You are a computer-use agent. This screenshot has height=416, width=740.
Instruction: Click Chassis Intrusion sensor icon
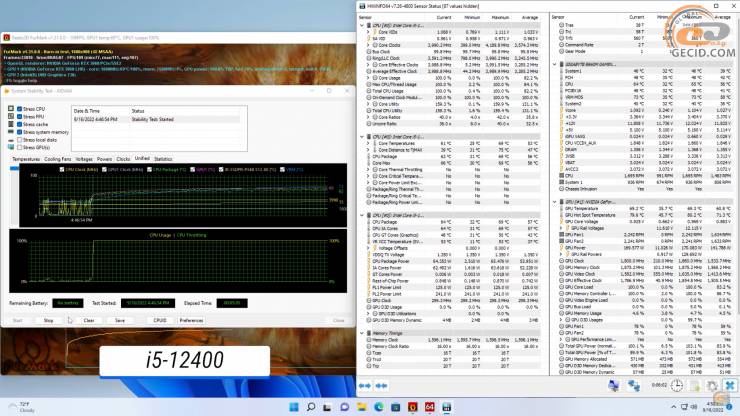click(562, 189)
